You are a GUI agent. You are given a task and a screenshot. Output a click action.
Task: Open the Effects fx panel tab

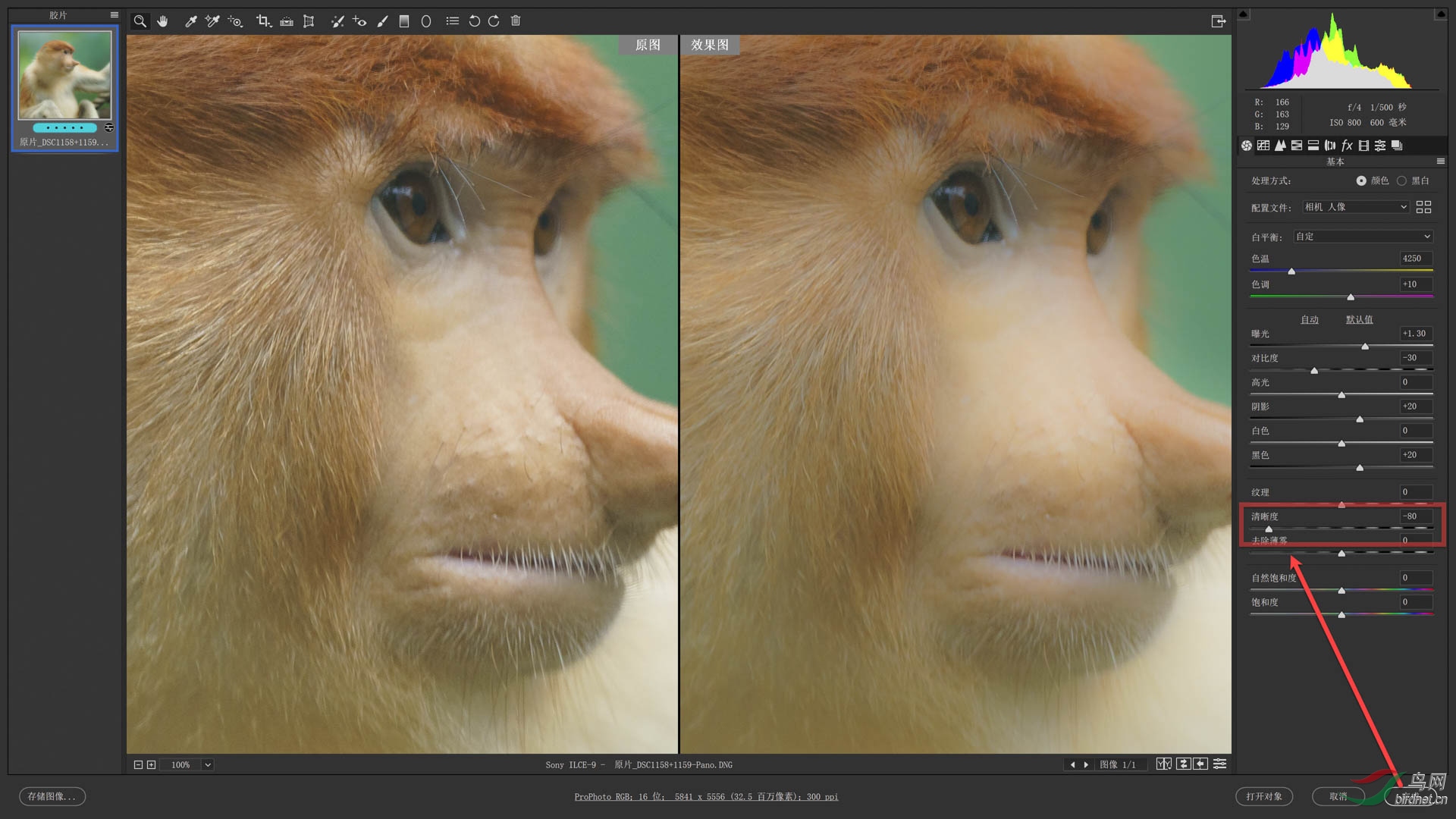coord(1347,146)
